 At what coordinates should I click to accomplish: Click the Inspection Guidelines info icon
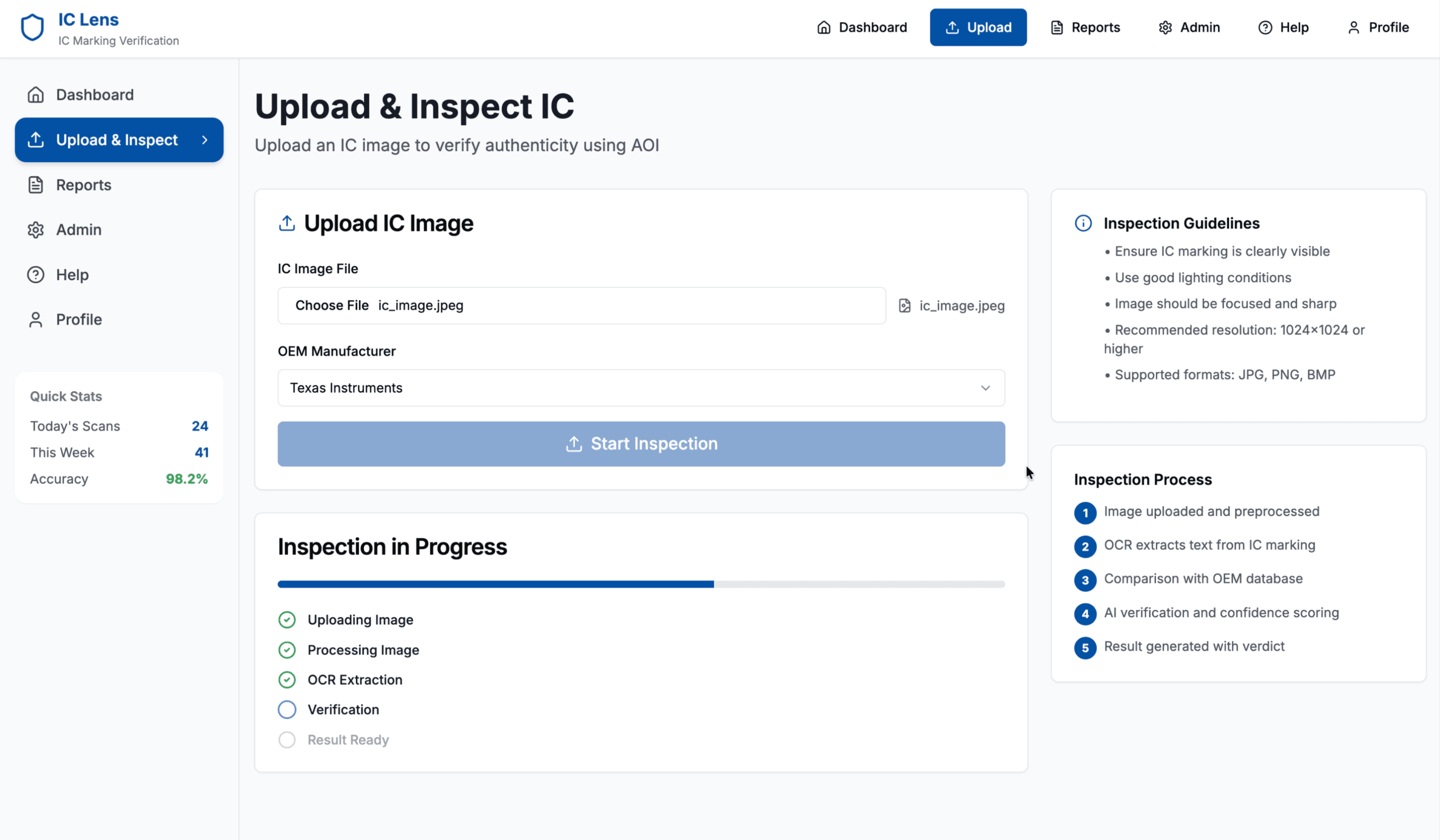1083,223
